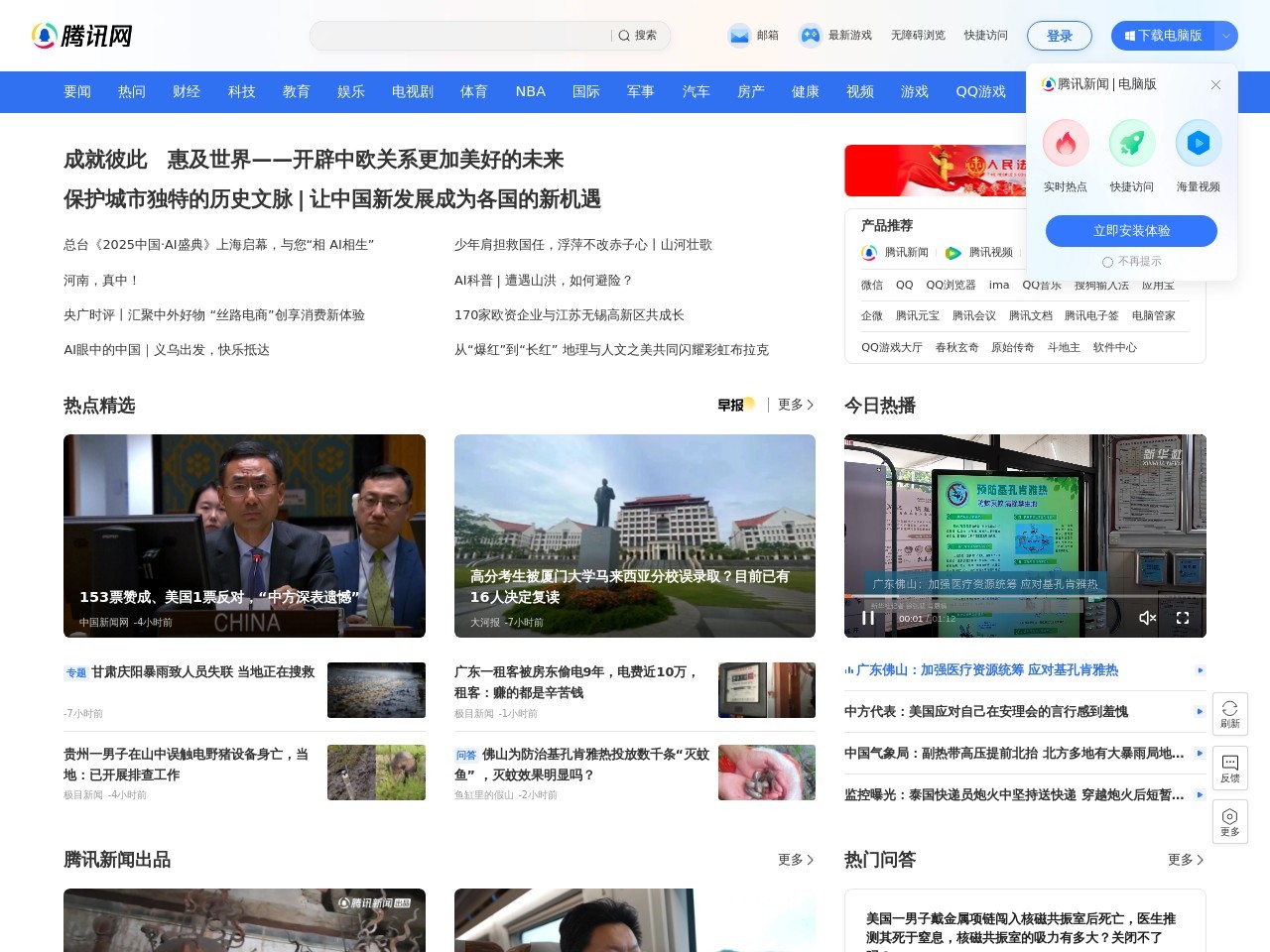Click the 下载电脑版 button

tap(1164, 36)
